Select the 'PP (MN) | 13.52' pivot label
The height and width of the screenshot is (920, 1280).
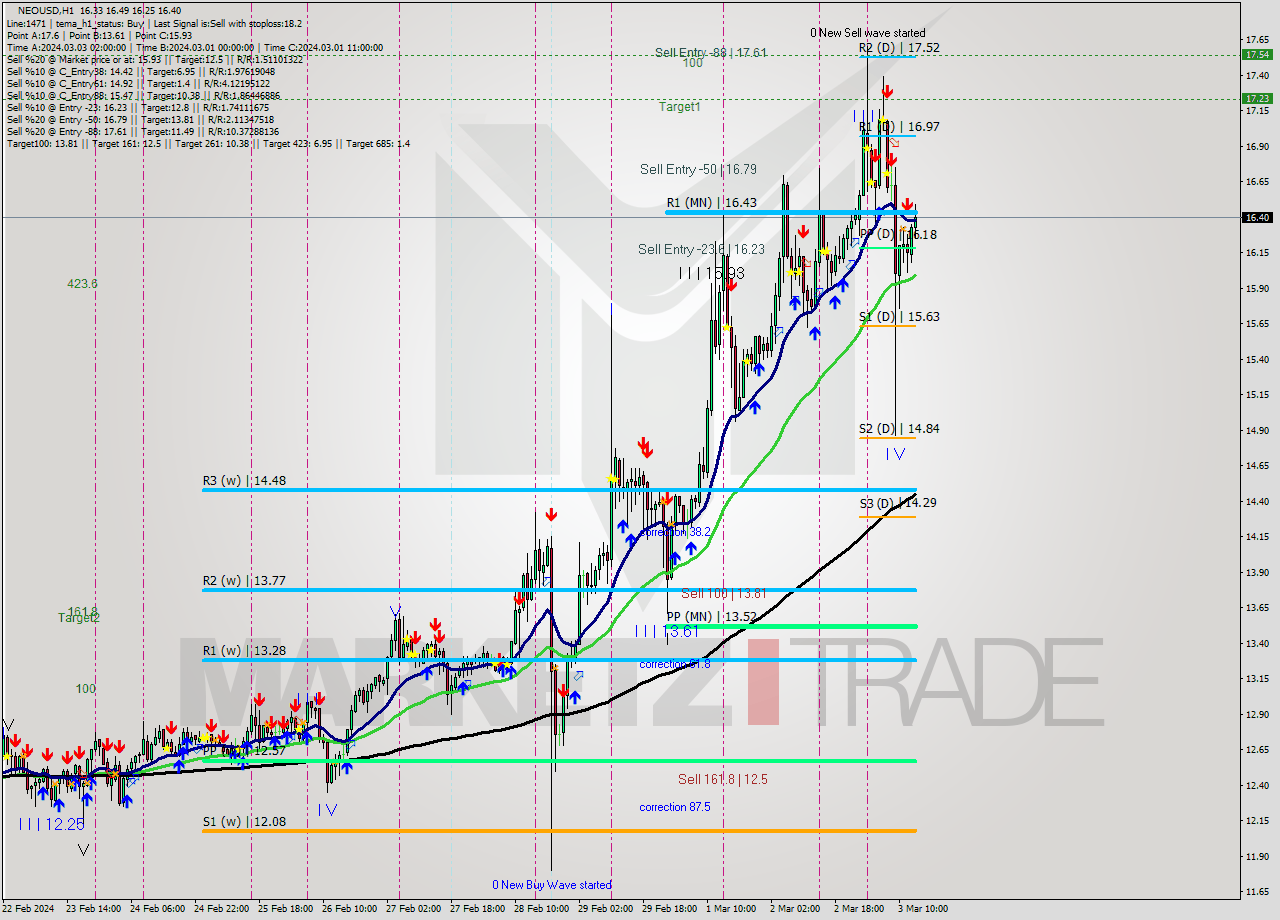711,617
